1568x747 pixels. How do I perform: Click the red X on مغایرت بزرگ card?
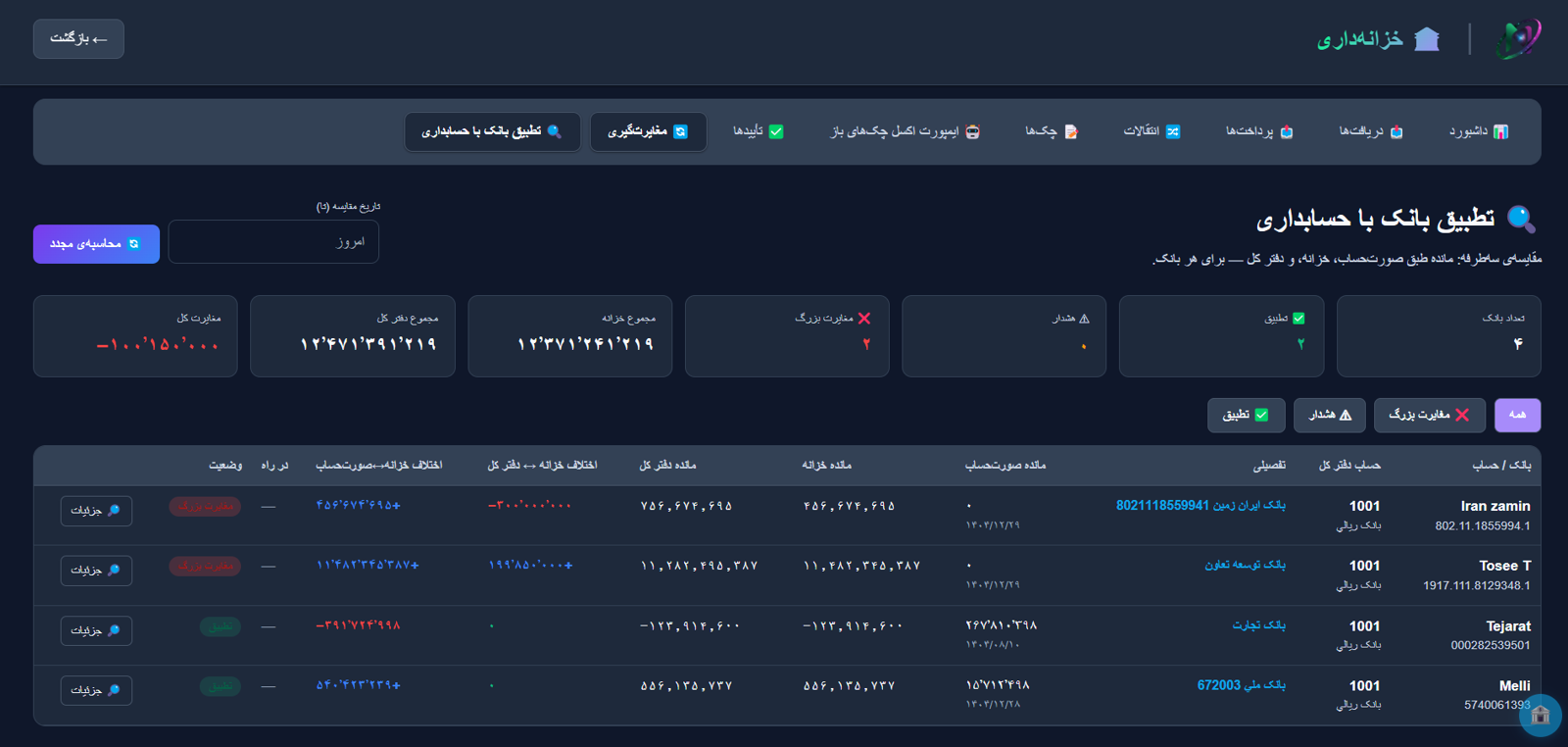pos(864,319)
